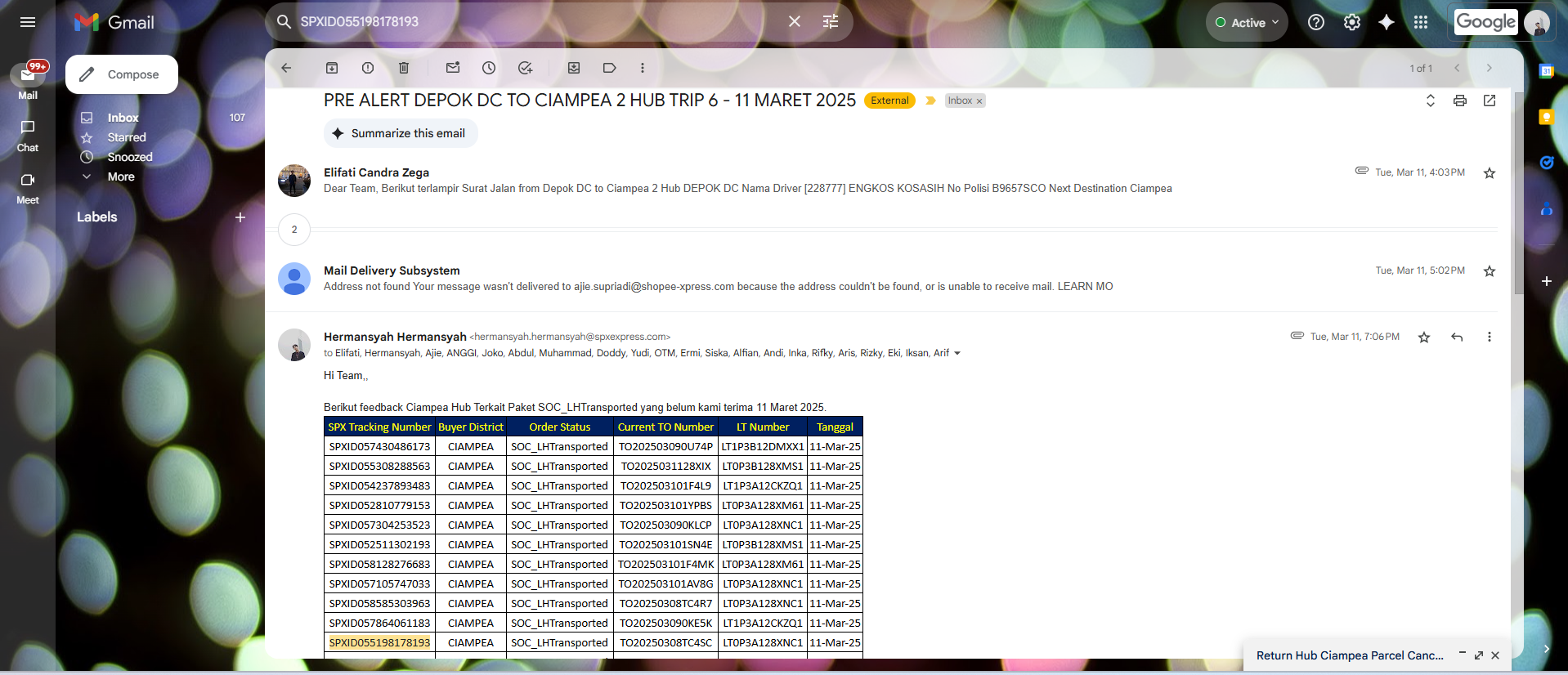Viewport: 1568px width, 675px height.
Task: Open Google Tasks in side panel
Action: tap(1547, 163)
